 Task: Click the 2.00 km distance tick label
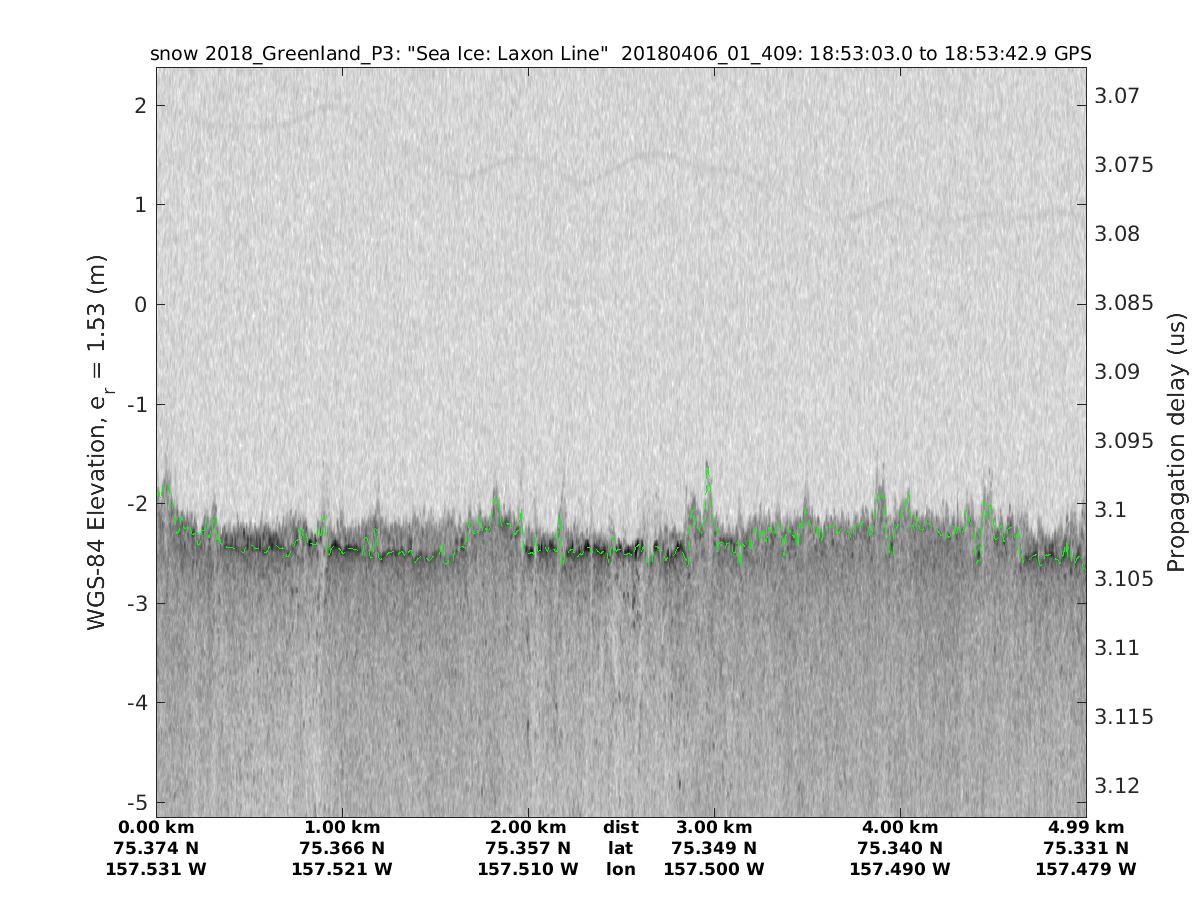tap(528, 827)
